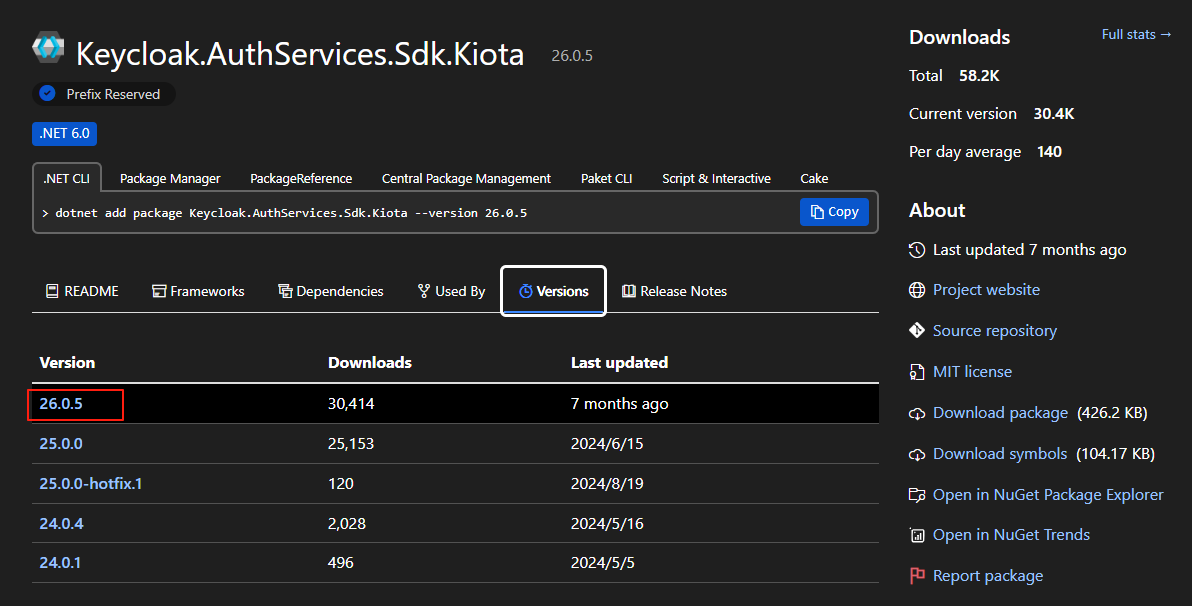This screenshot has height=606, width=1192.
Task: Click Download package link
Action: [1000, 413]
